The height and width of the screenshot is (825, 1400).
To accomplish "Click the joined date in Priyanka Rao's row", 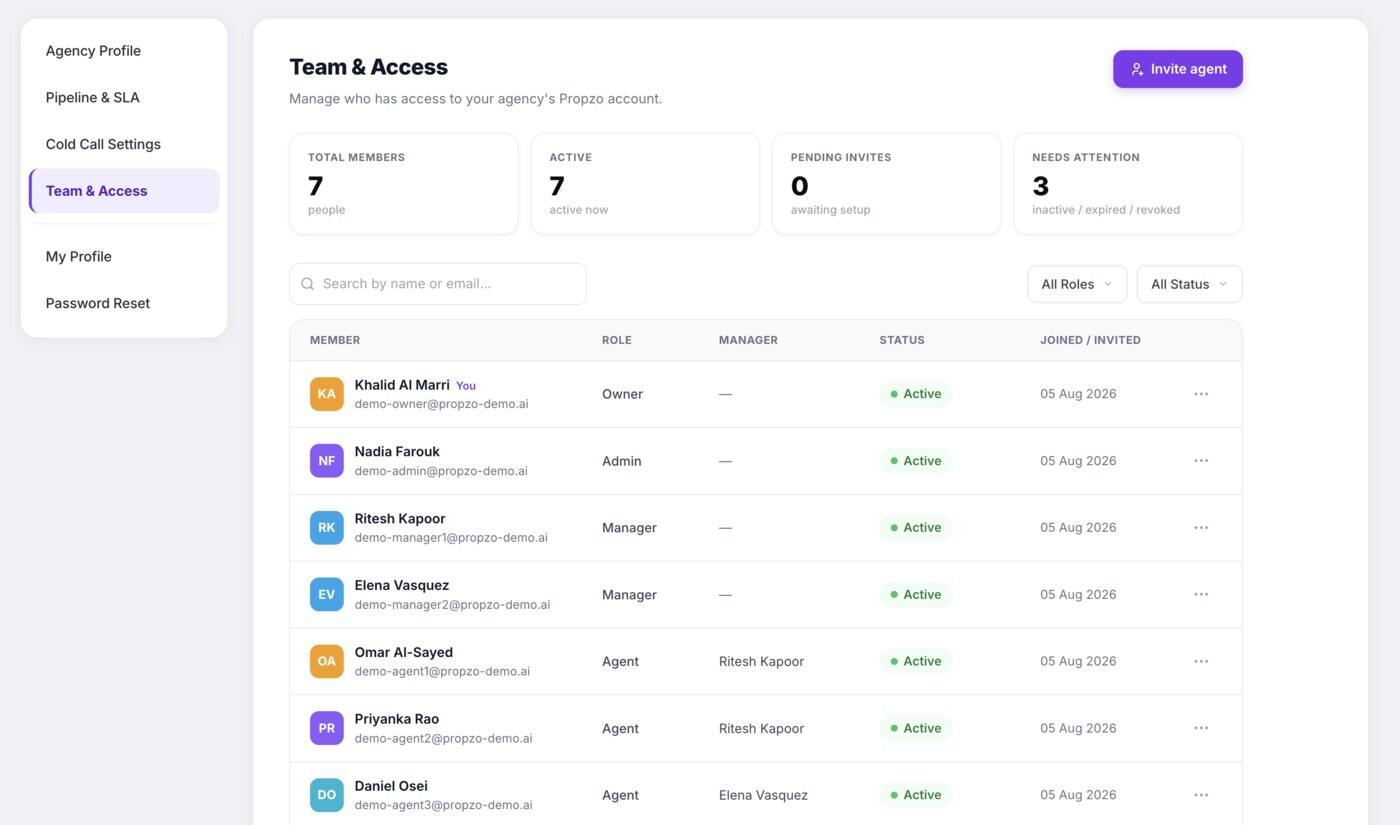I will pyautogui.click(x=1078, y=728).
